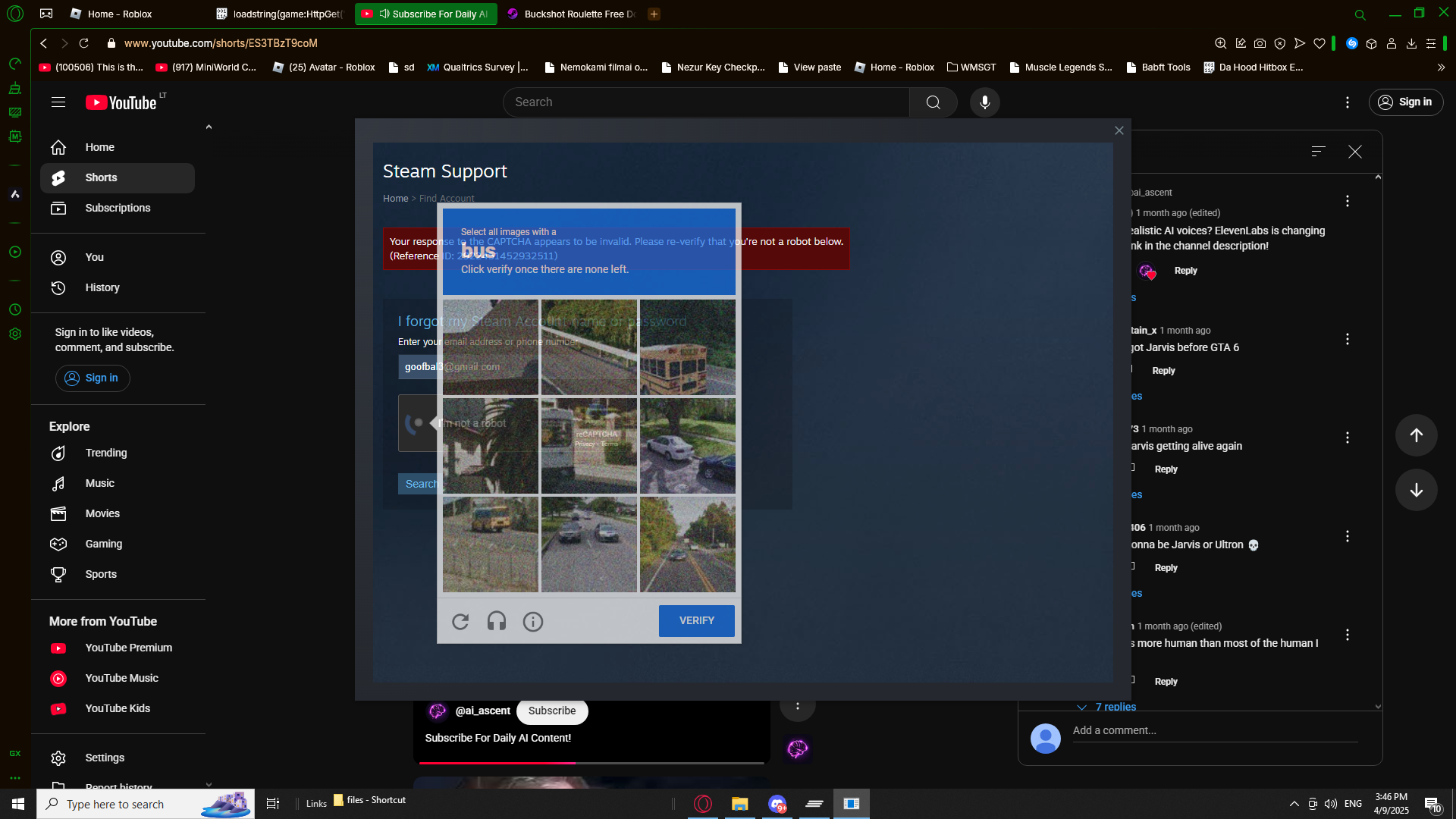Open Settings in the YouTube sidebar
Image resolution: width=1456 pixels, height=819 pixels.
[x=118, y=758]
